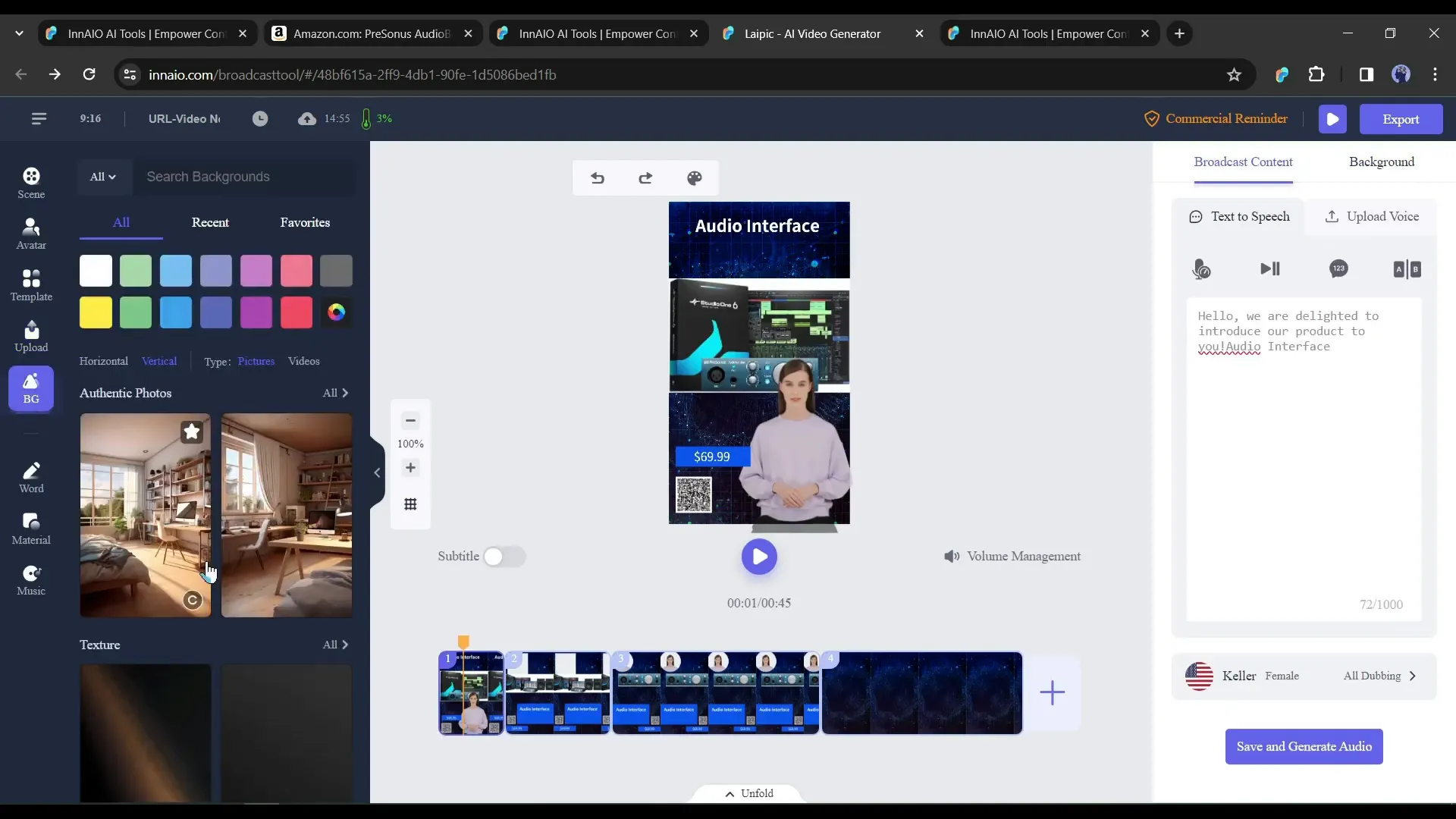Toggle the Subtitle switch
1456x819 pixels.
[x=504, y=557]
